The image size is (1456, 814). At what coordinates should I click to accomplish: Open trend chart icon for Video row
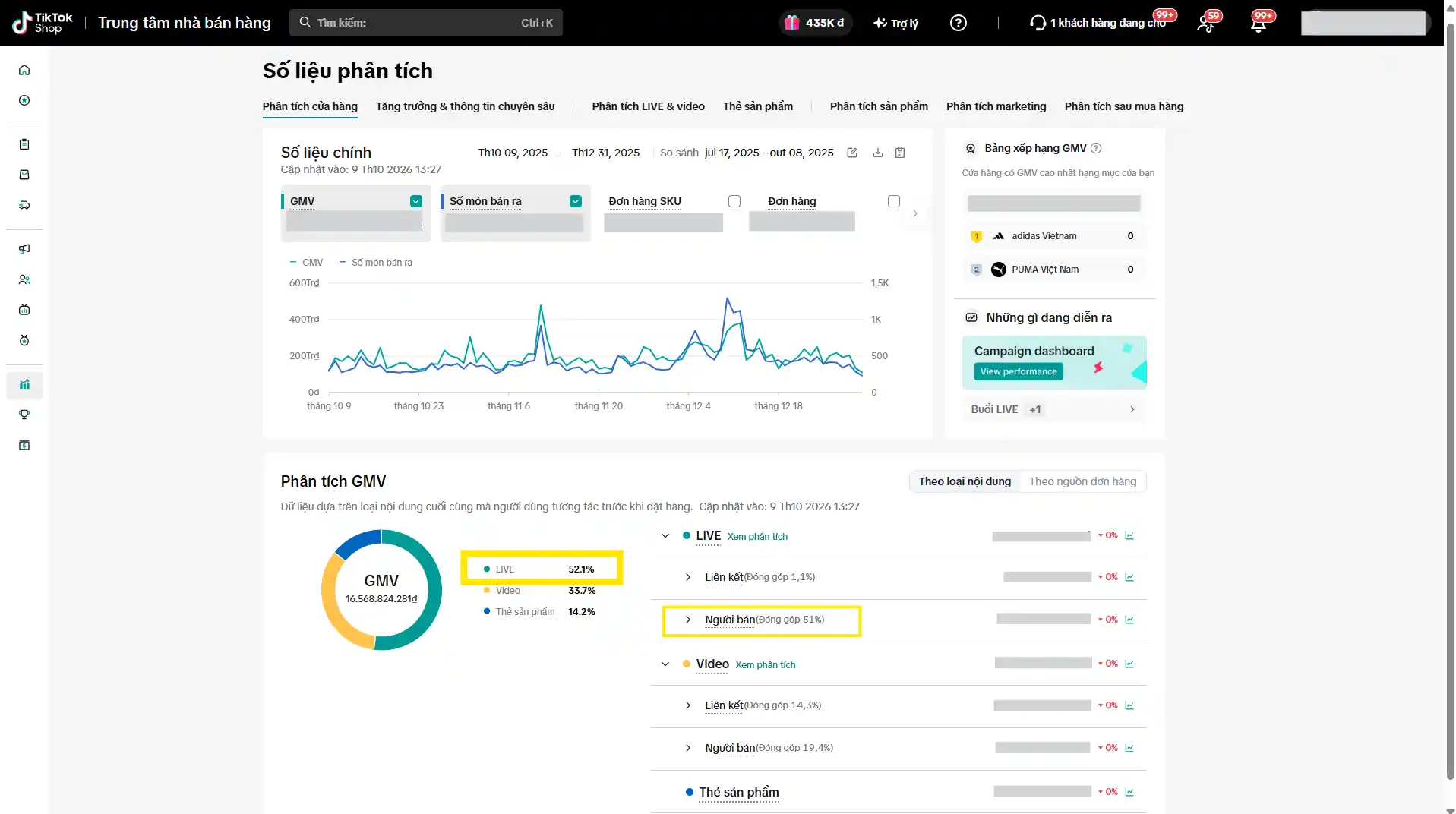pos(1129,664)
